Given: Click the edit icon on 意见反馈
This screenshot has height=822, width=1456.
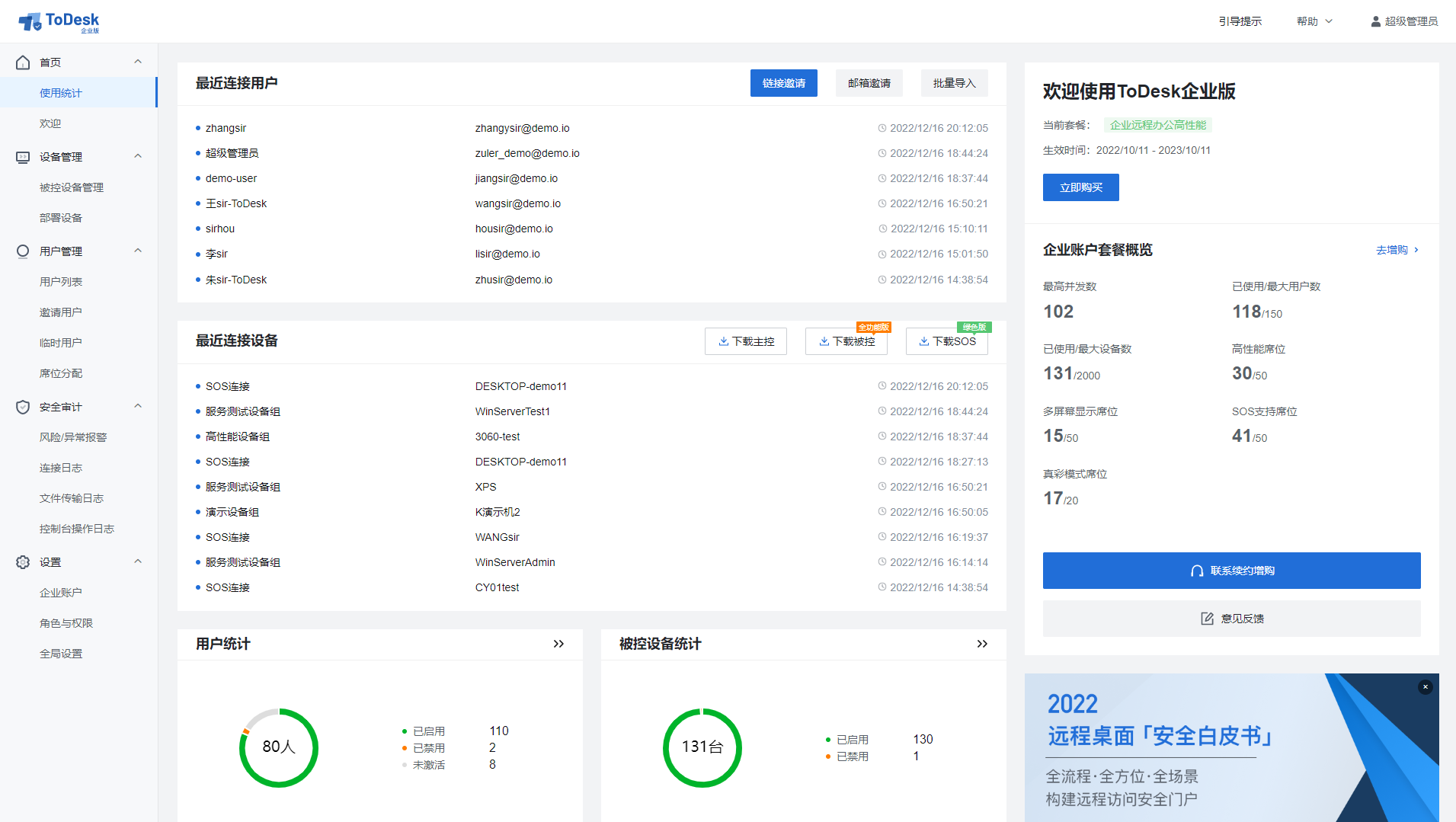Looking at the screenshot, I should 1207,619.
